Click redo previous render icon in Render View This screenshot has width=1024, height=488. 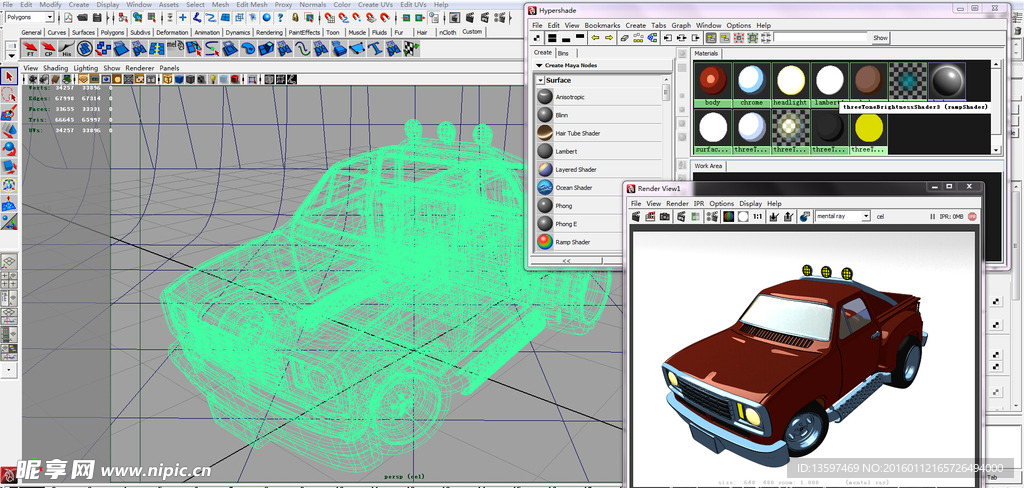[637, 216]
